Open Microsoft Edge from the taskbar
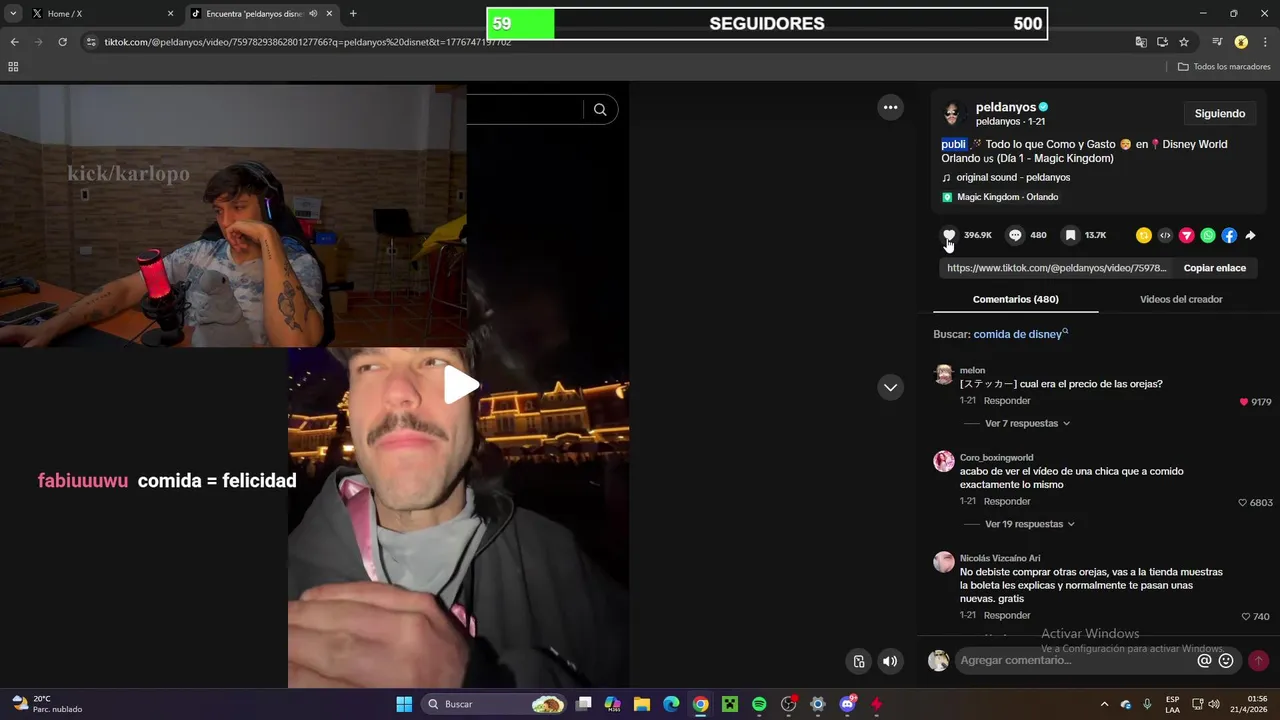 pos(671,704)
